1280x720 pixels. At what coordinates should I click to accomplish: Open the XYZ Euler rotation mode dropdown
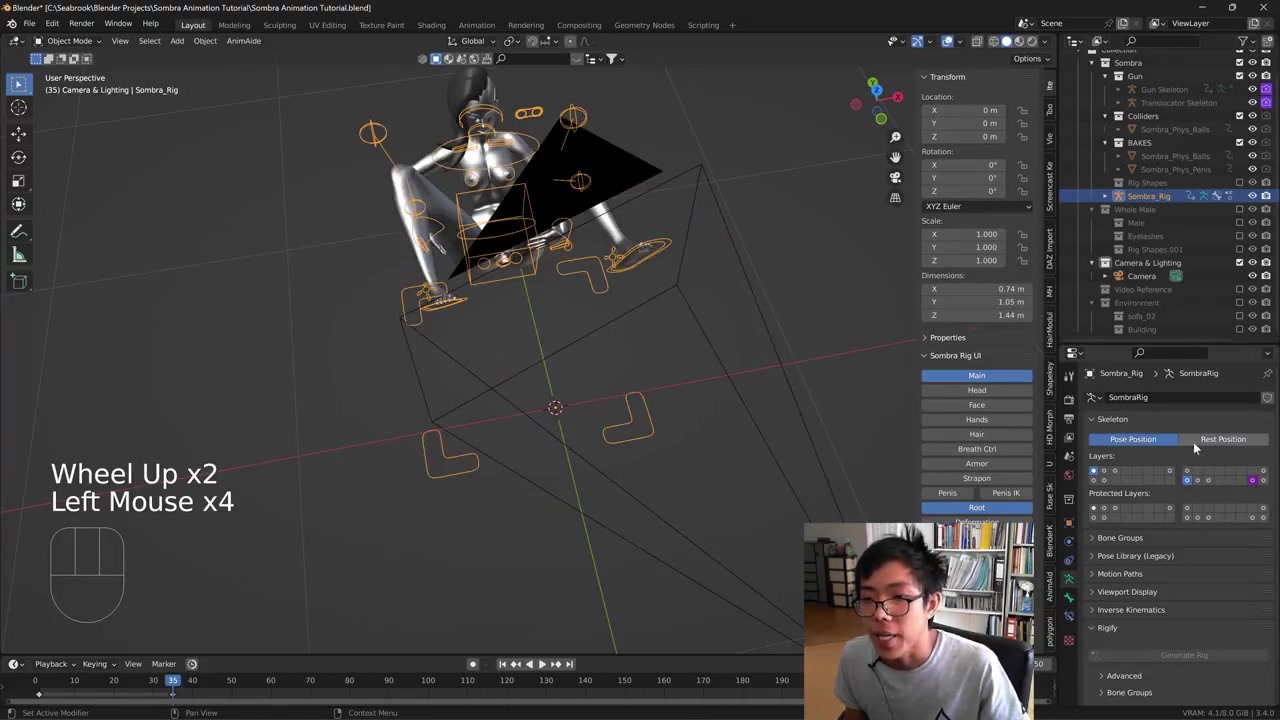click(x=976, y=206)
